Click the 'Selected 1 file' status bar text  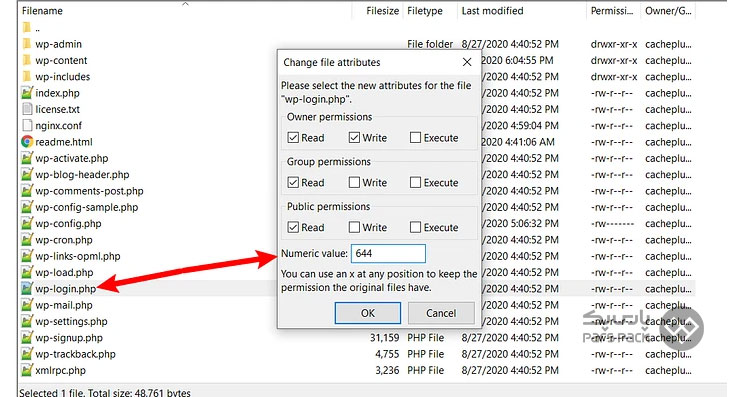[x=105, y=393]
